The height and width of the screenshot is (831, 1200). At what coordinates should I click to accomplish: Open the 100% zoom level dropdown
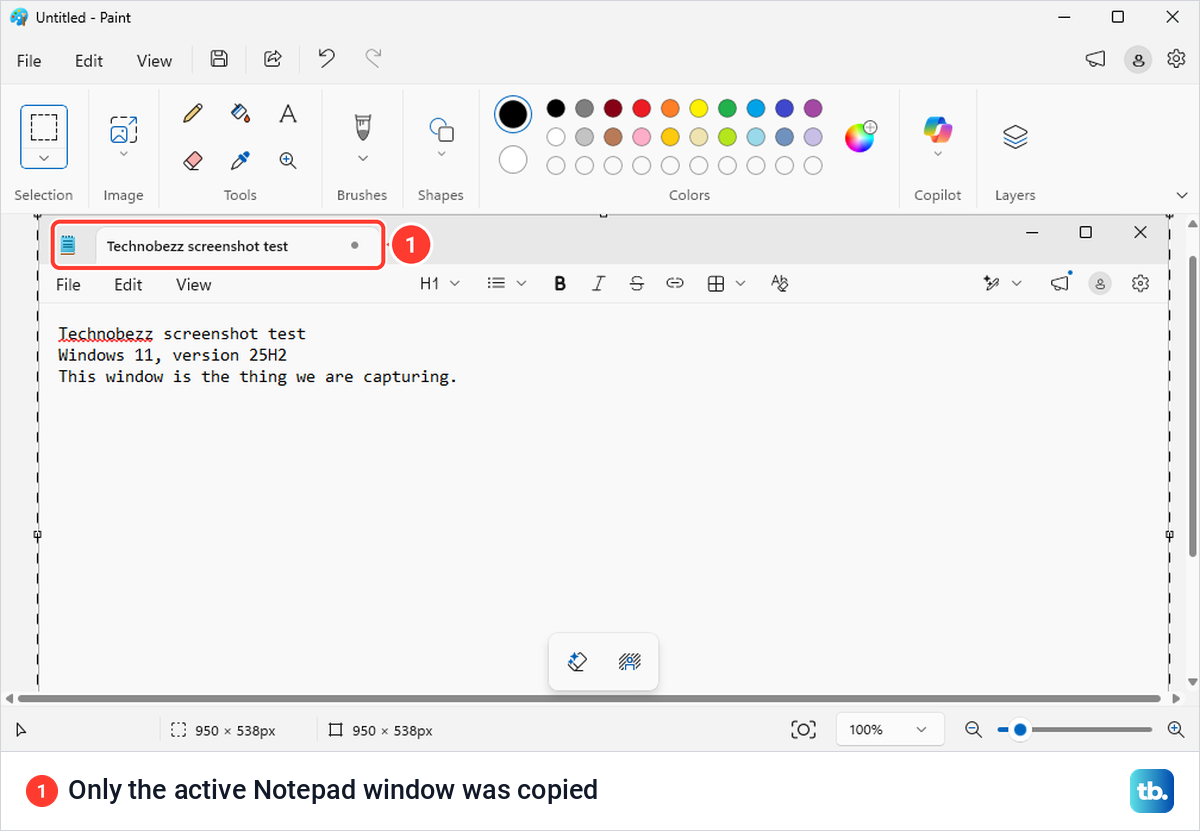(x=890, y=730)
